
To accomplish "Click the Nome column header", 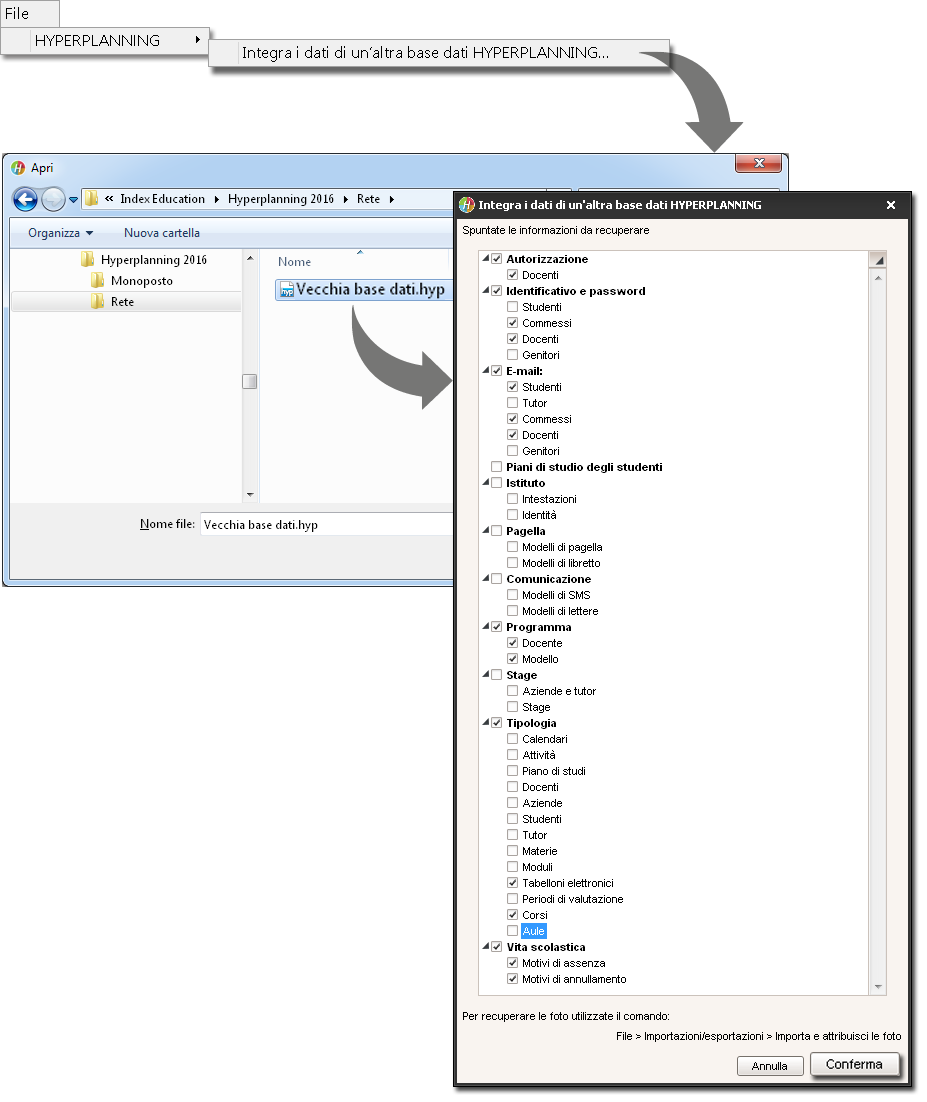I will tap(294, 262).
